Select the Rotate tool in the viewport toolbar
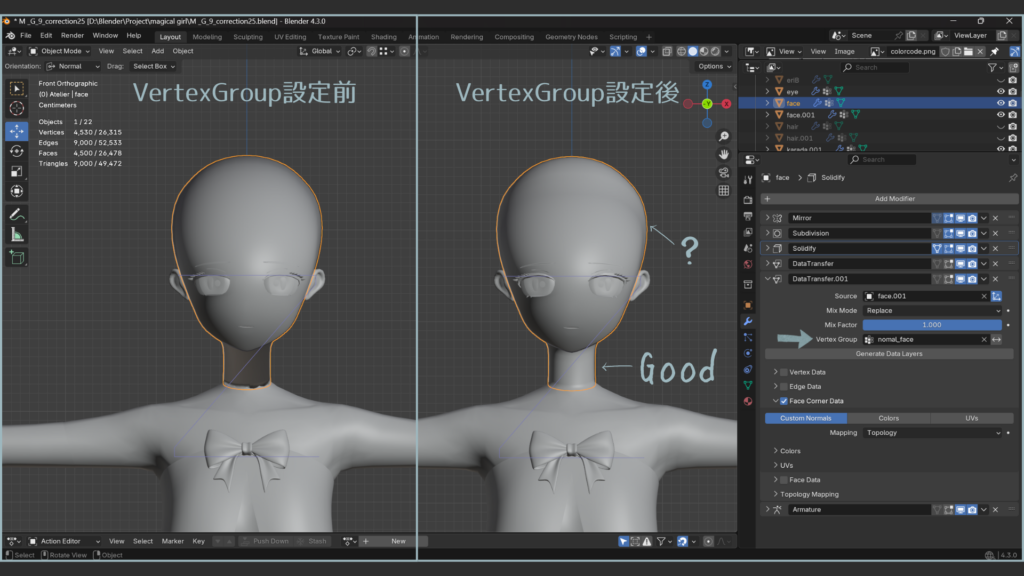 click(x=17, y=151)
